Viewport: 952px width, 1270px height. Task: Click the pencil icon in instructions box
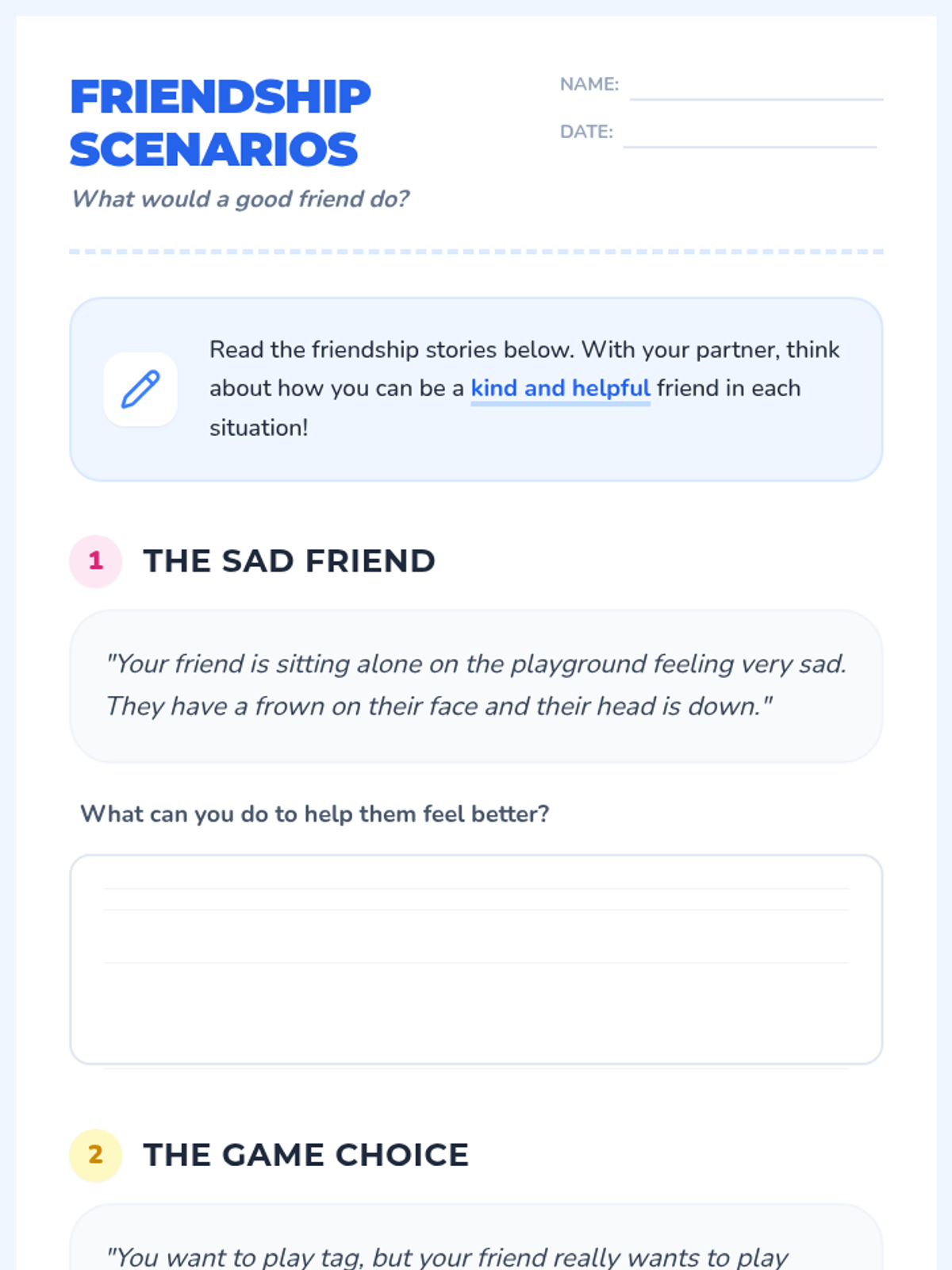[x=140, y=389]
